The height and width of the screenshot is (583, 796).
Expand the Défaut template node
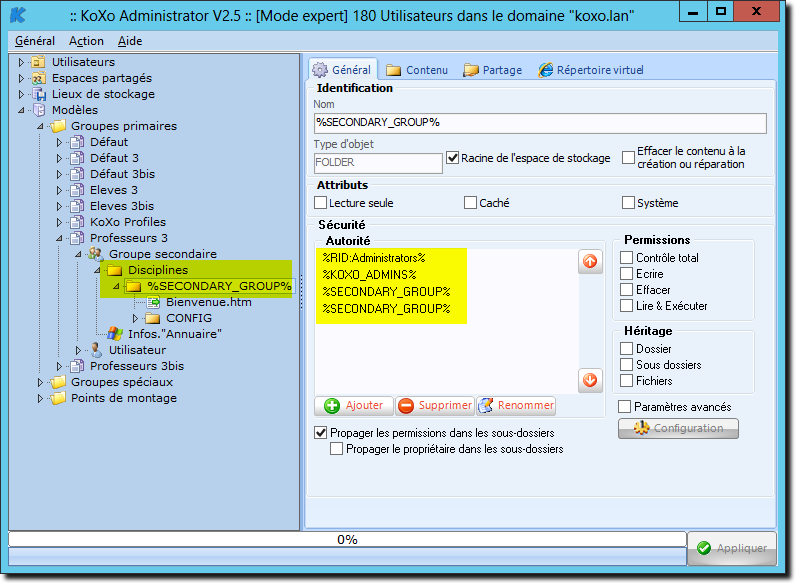point(59,142)
